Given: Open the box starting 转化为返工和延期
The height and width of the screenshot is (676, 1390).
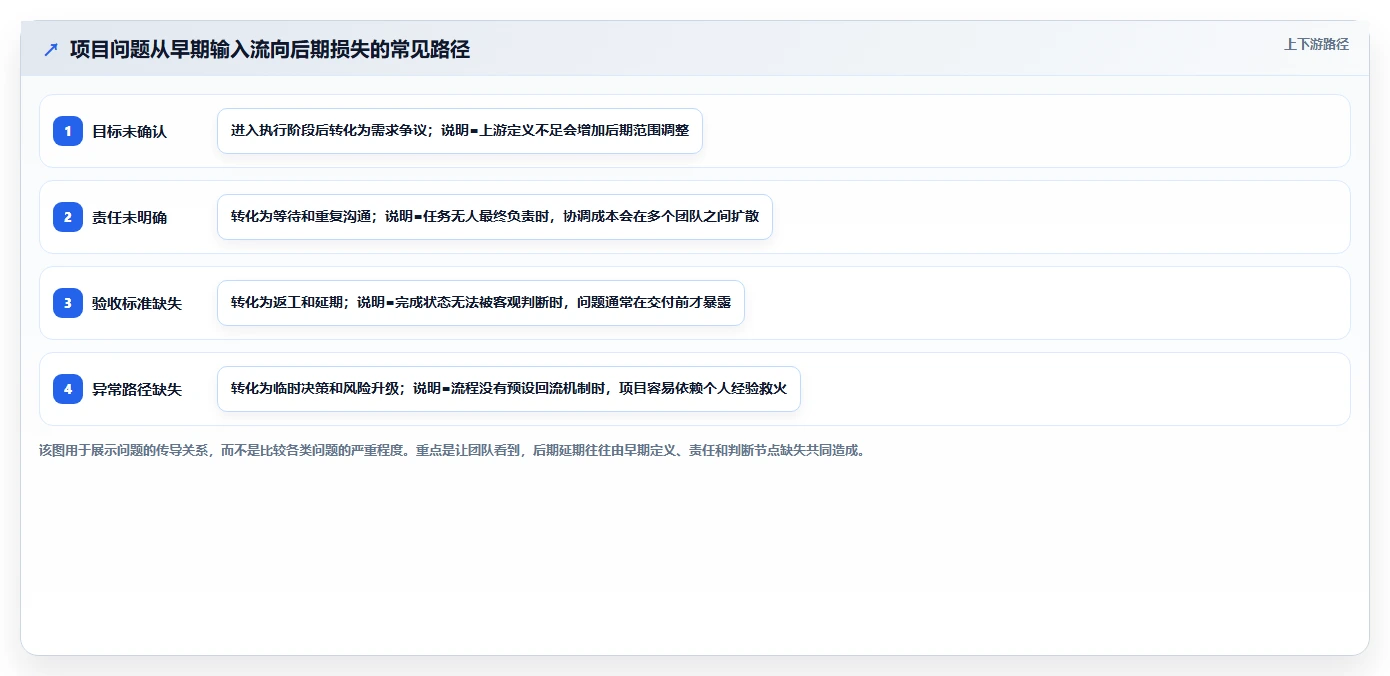Looking at the screenshot, I should 481,303.
